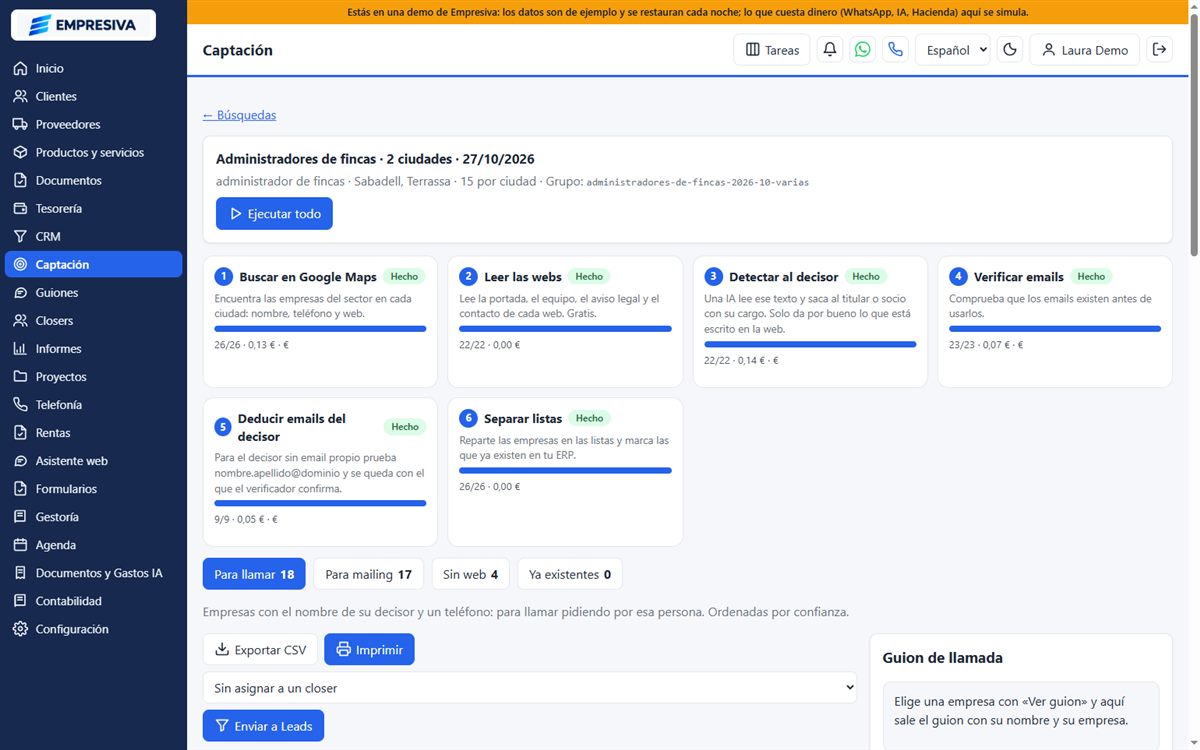
Task: Click the Leer las webs progress bar
Action: (x=565, y=329)
